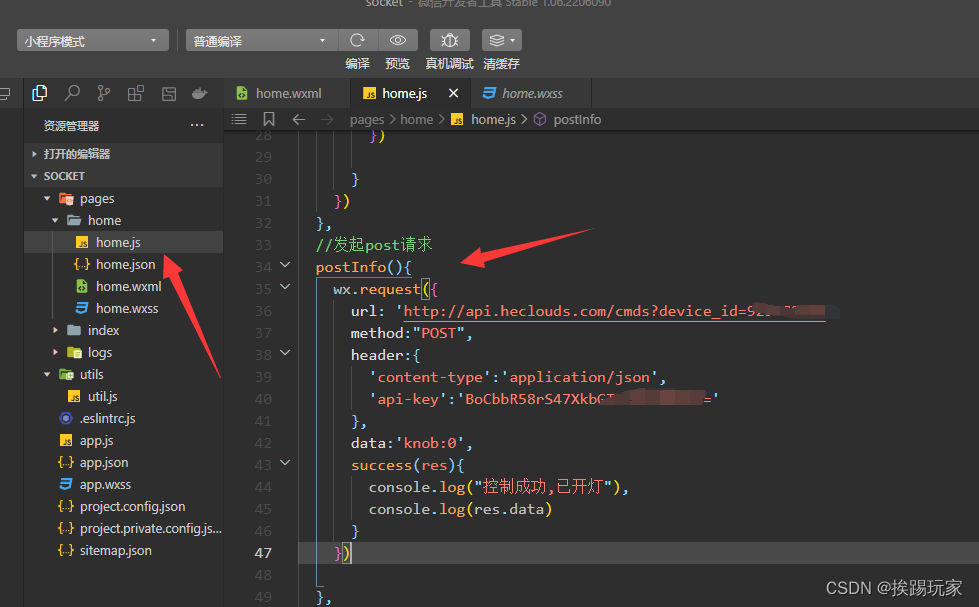Open the Search magnifier icon in sidebar

tap(72, 93)
